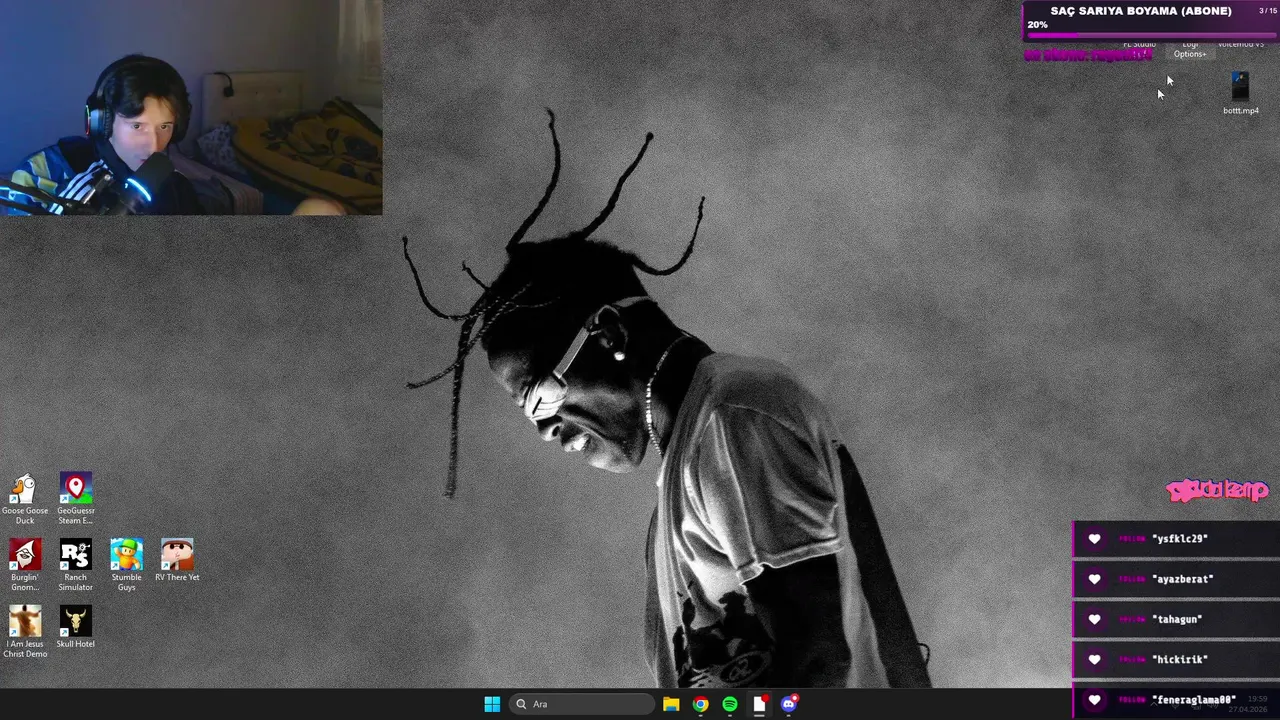Screen dimensions: 1280x720
Task: Select the Burglin' Gnomes desktop icon
Action: point(25,565)
